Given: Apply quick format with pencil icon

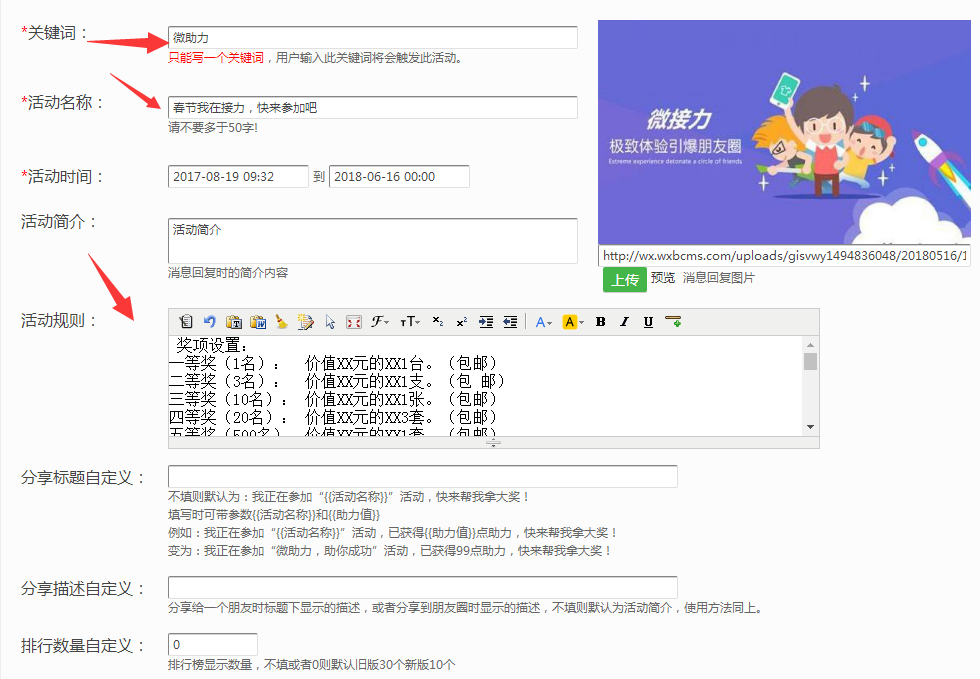Looking at the screenshot, I should tap(306, 321).
